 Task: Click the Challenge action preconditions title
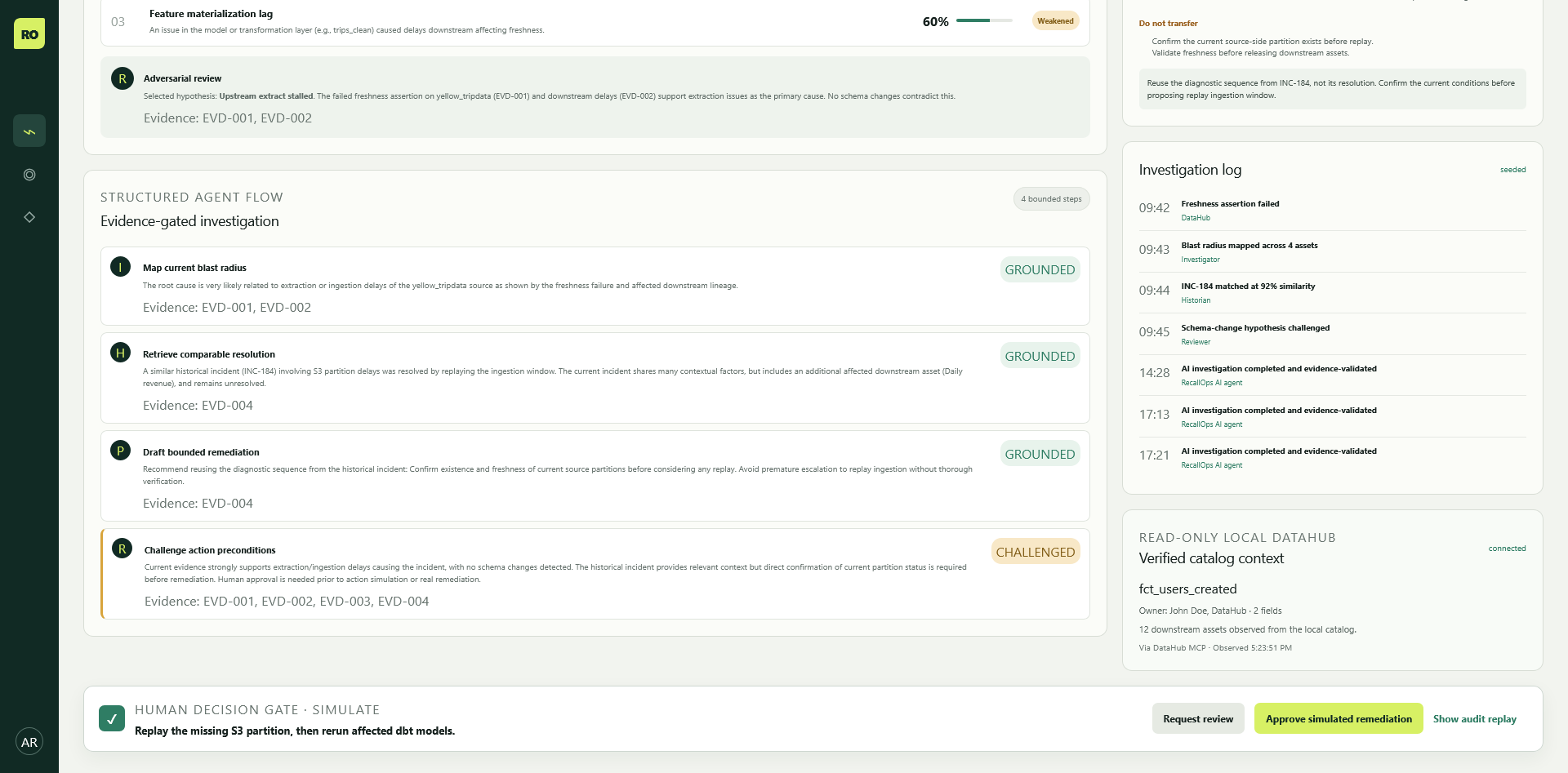(210, 550)
